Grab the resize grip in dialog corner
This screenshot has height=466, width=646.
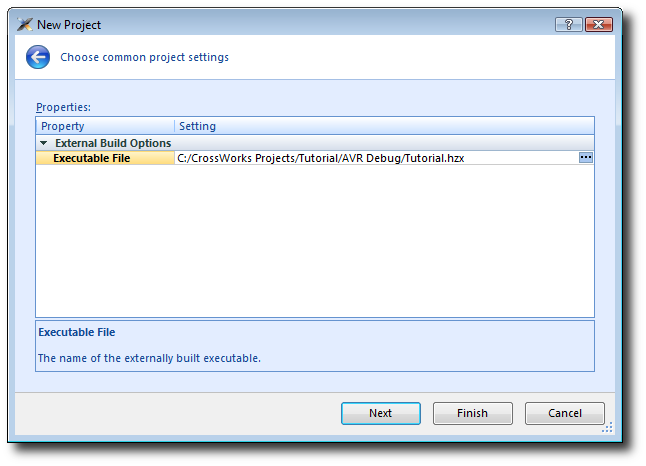607,430
